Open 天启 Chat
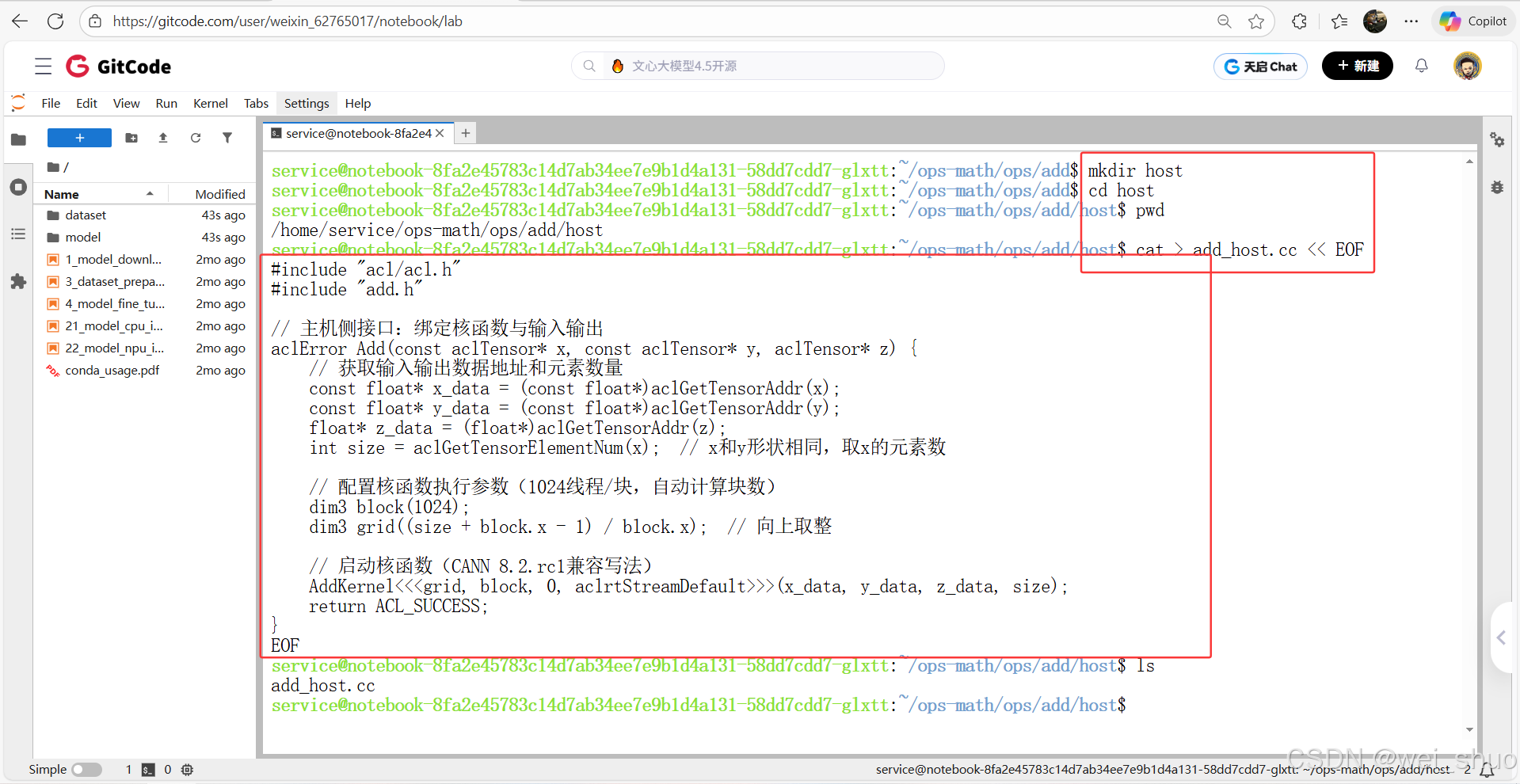 coord(1260,67)
